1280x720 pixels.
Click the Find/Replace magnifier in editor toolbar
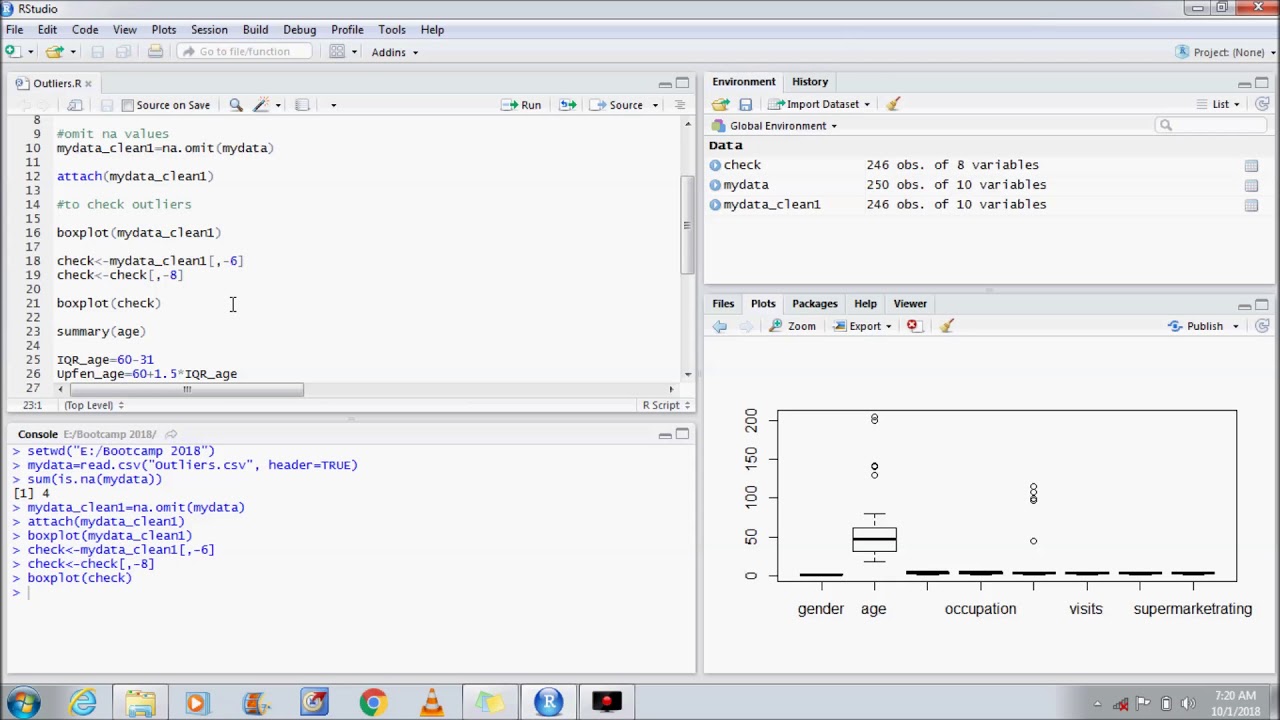(x=236, y=105)
